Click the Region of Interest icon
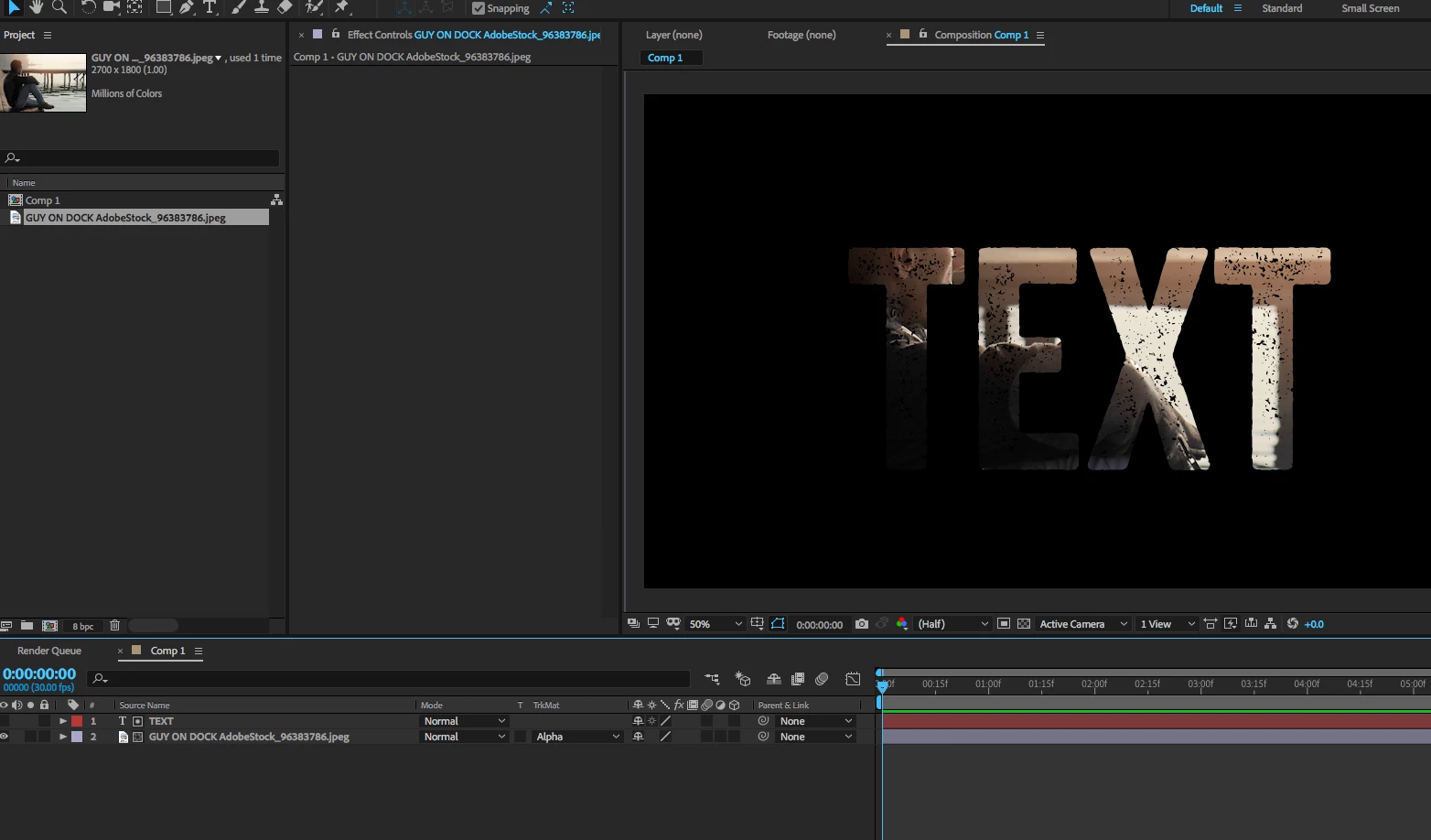Viewport: 1431px width, 840px height. tap(1004, 624)
